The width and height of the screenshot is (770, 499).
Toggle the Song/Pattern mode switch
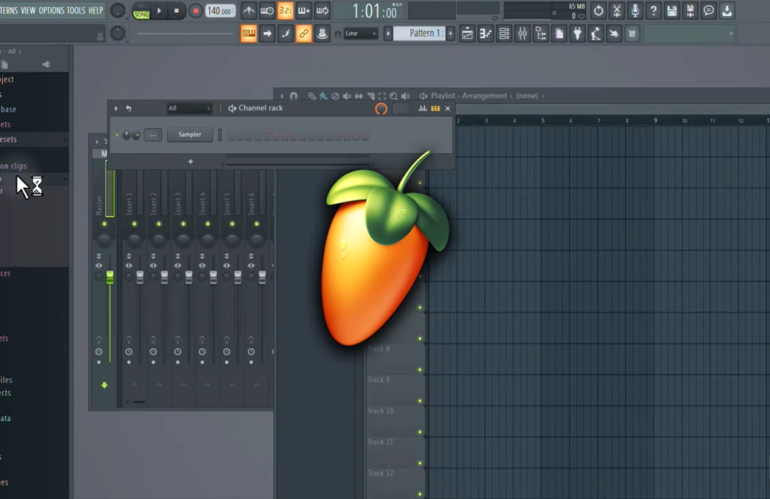141,11
